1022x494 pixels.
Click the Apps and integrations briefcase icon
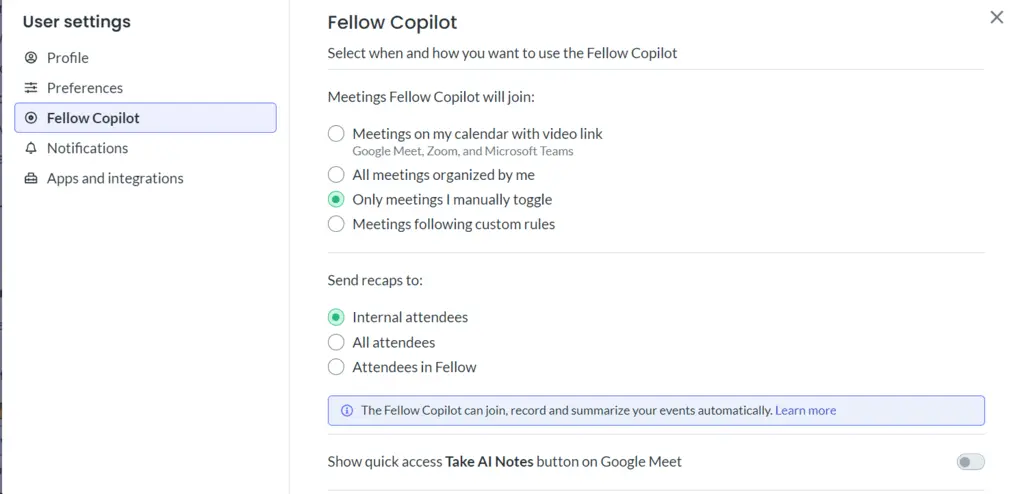(31, 178)
